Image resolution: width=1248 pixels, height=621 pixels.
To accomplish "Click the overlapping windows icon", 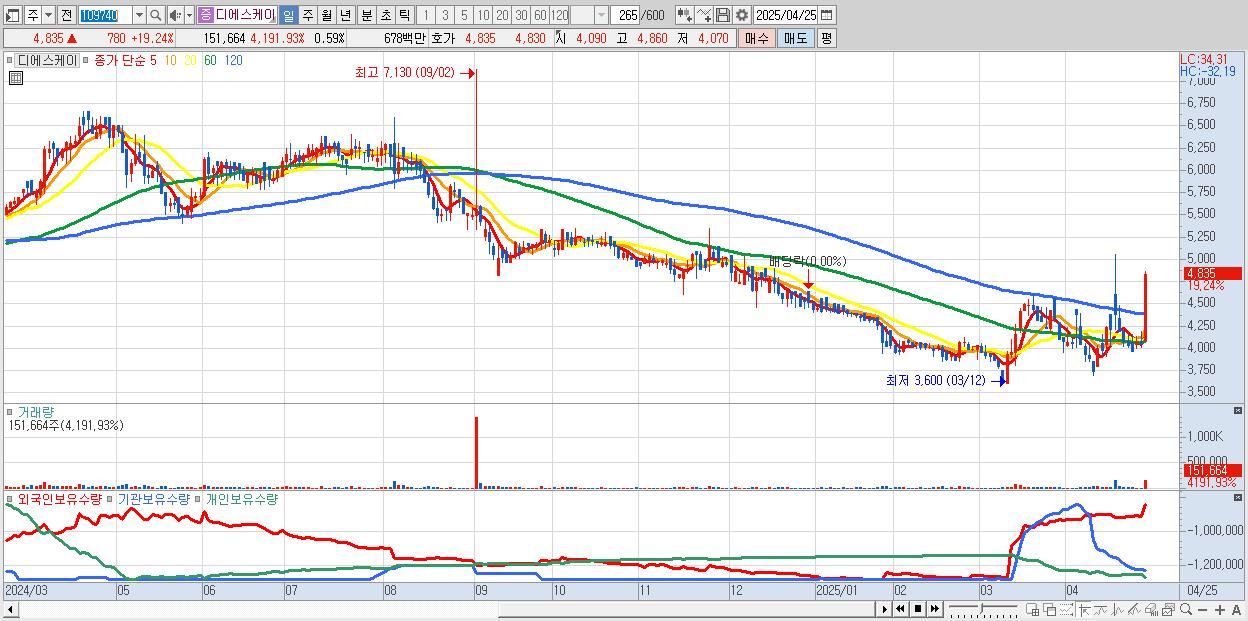I will 1050,609.
